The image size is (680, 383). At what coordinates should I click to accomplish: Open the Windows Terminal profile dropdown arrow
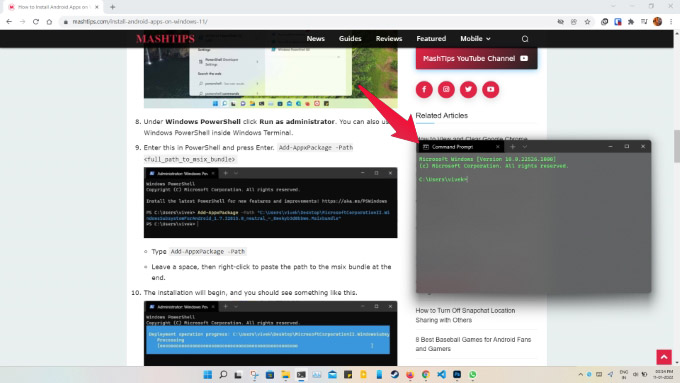[x=525, y=147]
